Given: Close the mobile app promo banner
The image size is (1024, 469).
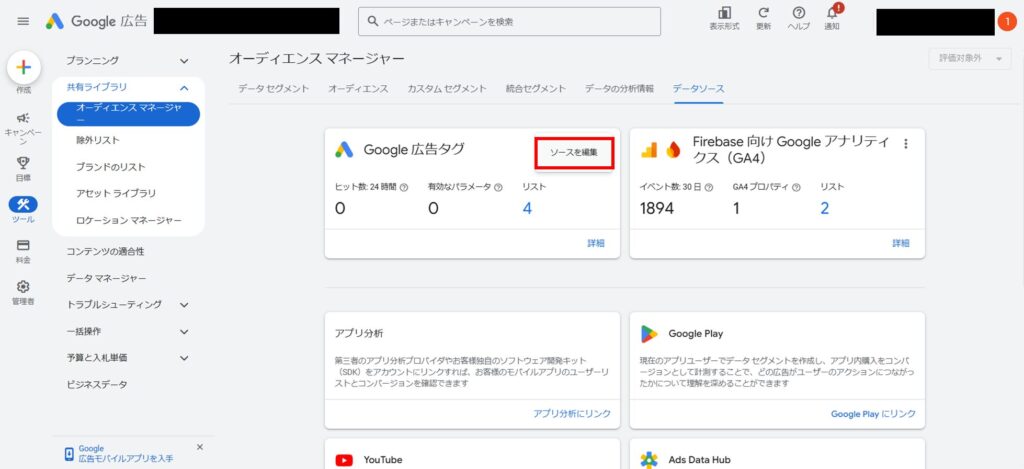Looking at the screenshot, I should tap(200, 447).
